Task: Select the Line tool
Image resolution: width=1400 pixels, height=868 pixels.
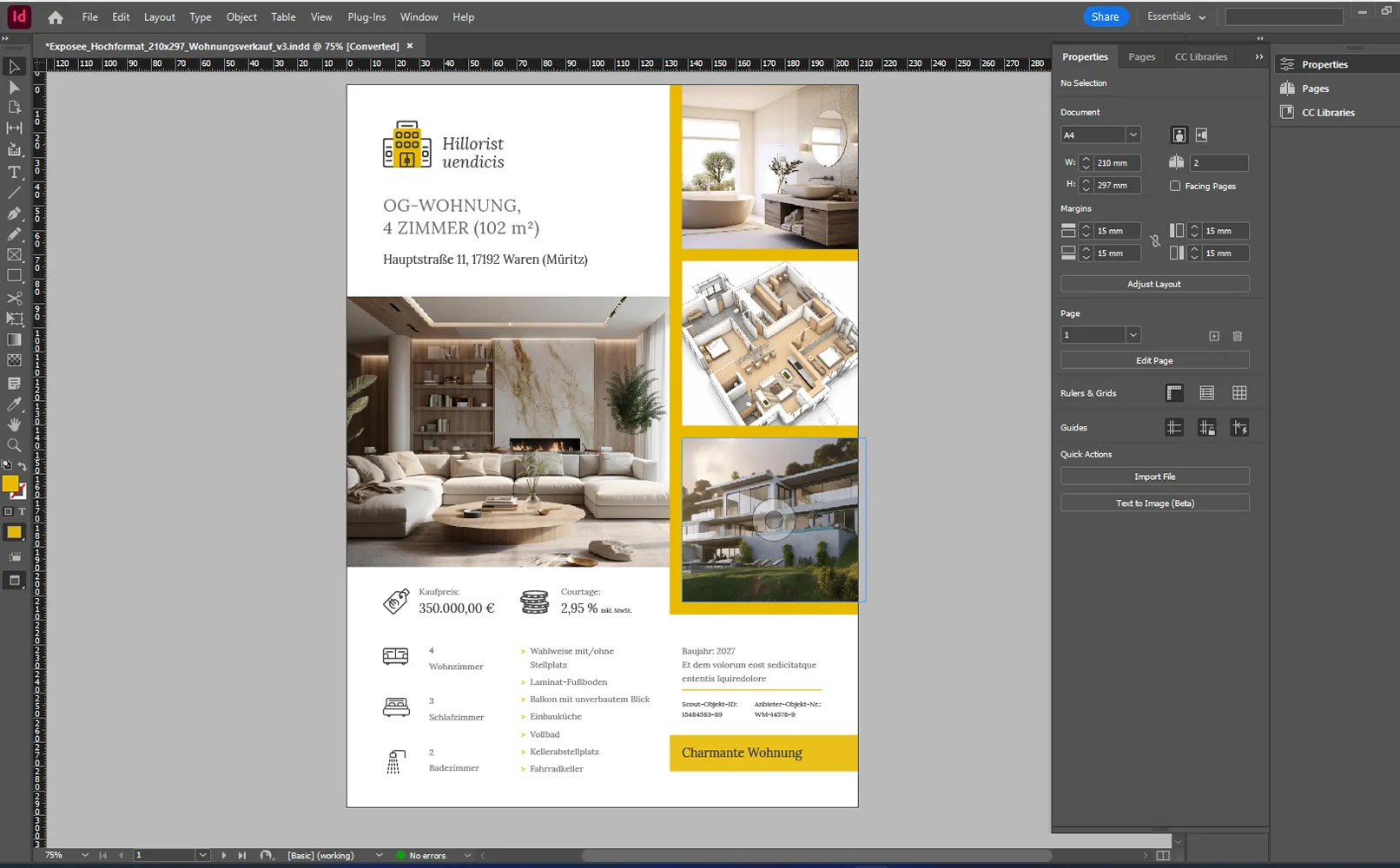Action: click(14, 193)
